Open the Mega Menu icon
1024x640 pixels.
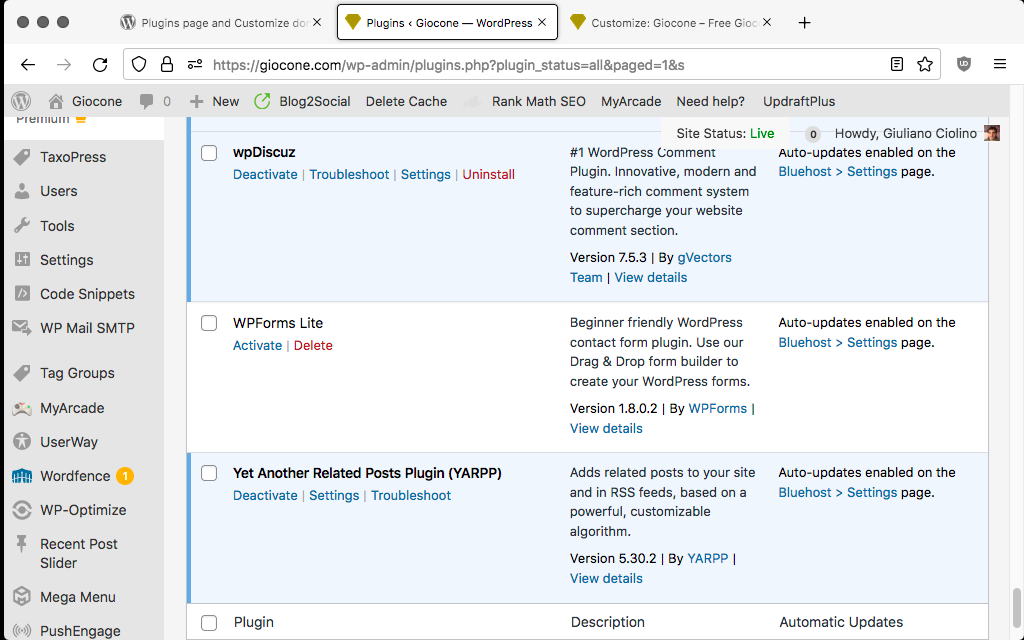22,596
